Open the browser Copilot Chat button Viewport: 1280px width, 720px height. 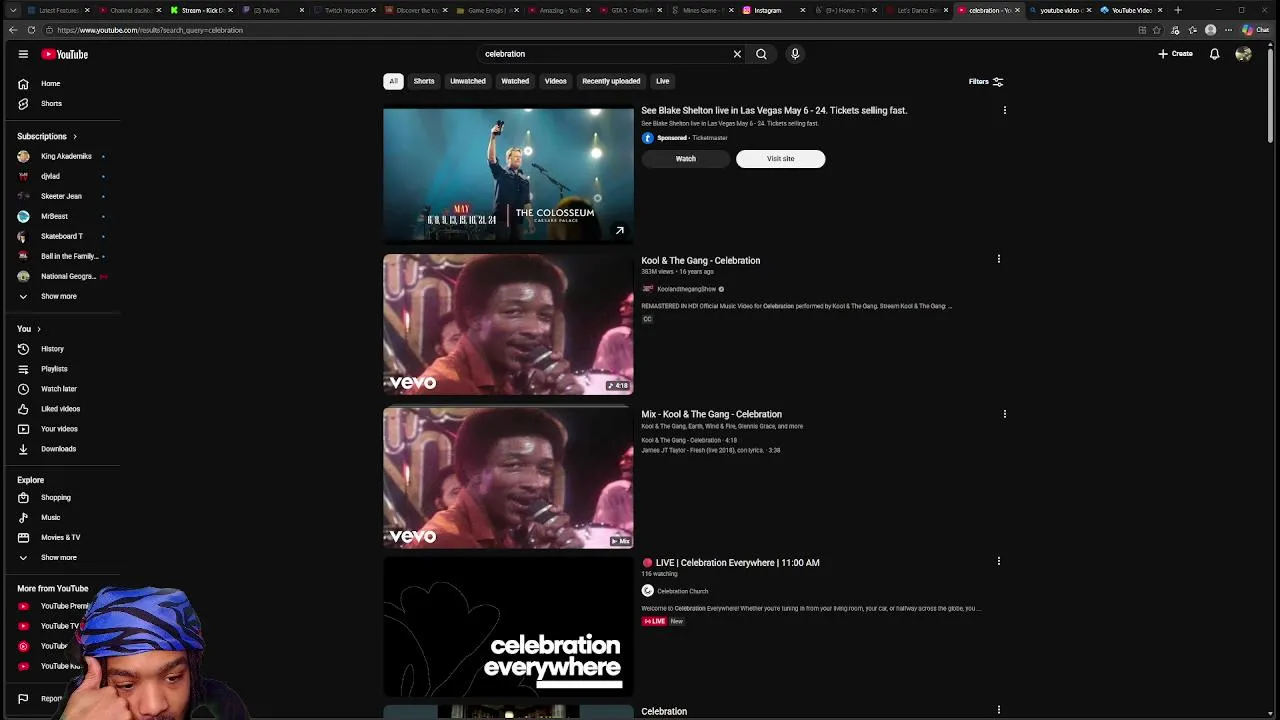(x=1255, y=30)
